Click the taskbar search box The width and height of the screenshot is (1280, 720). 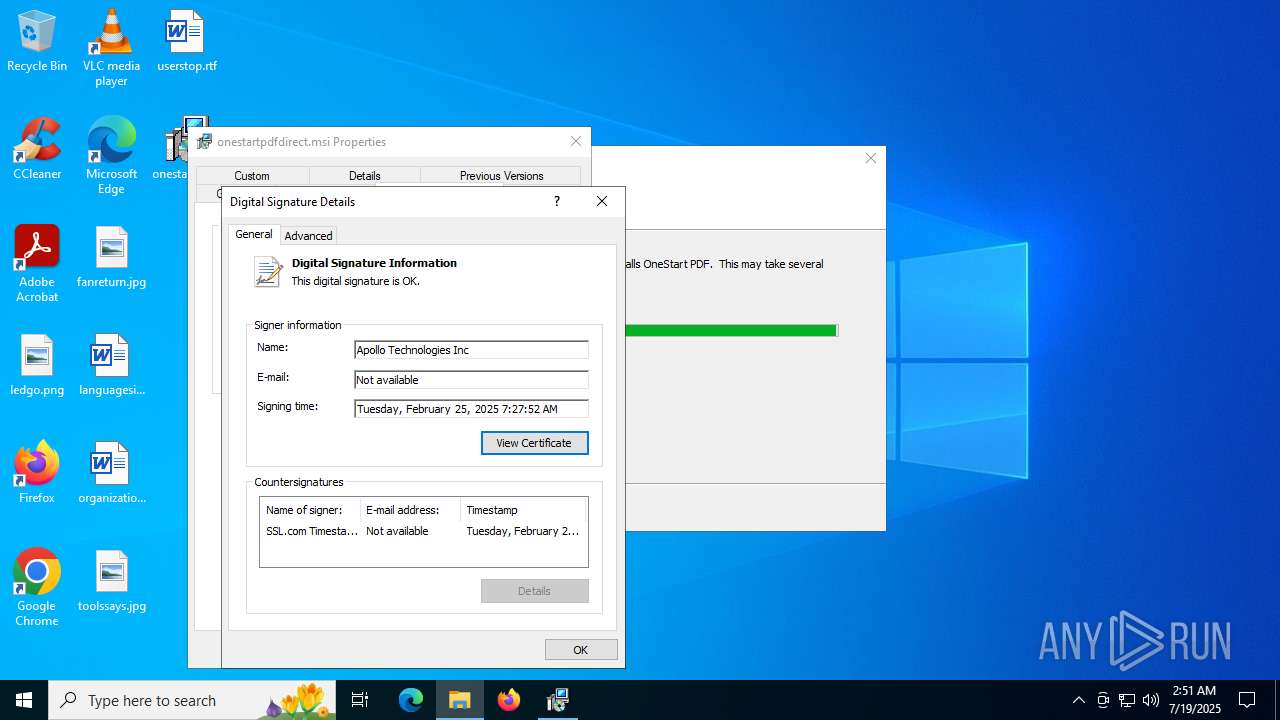[x=192, y=700]
